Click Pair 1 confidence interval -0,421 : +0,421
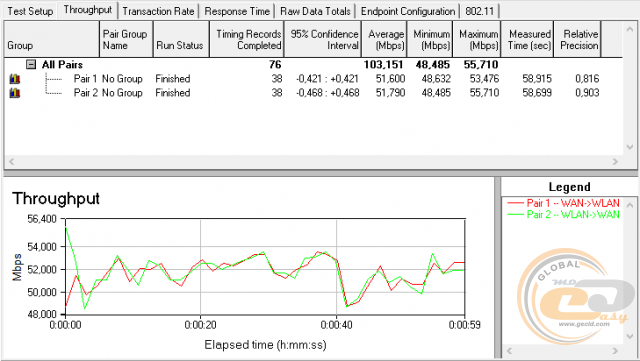The width and height of the screenshot is (640, 361). 327,79
